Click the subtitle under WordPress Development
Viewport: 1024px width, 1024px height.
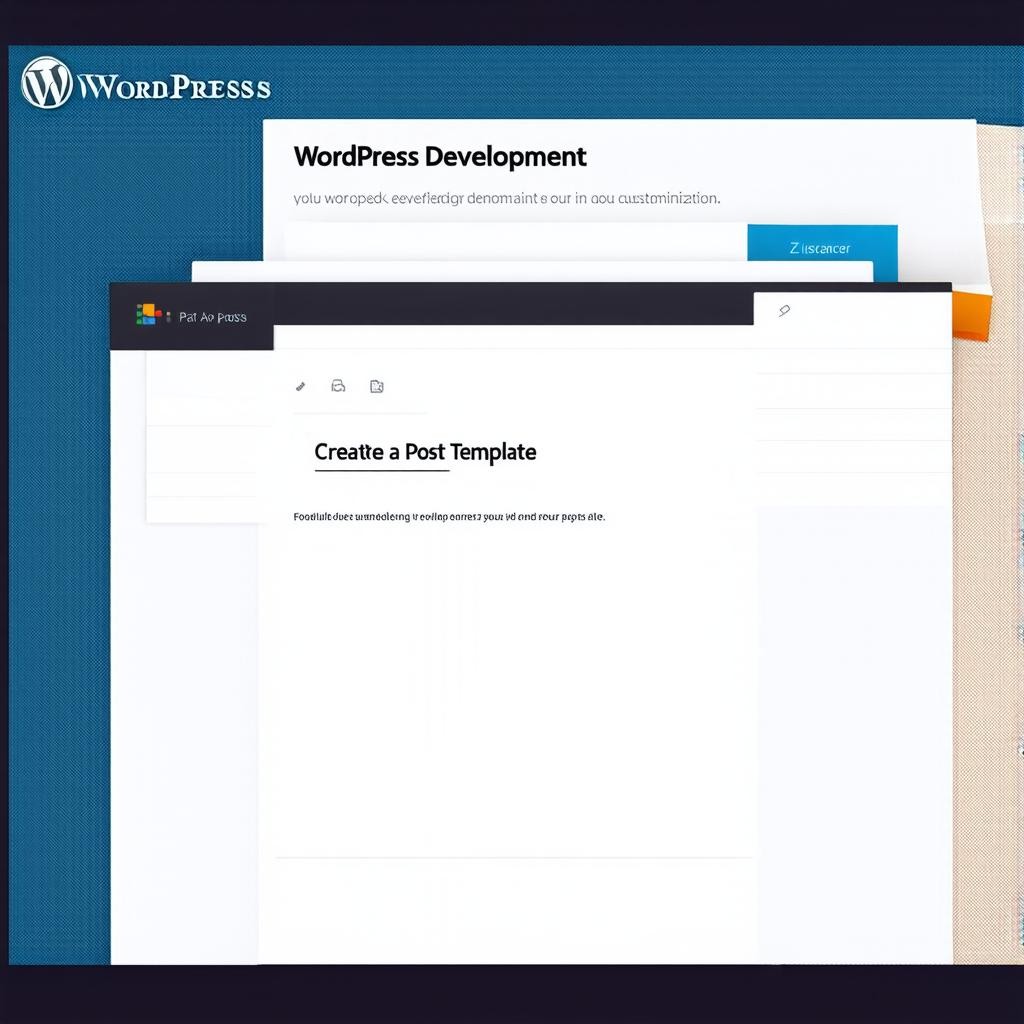pyautogui.click(x=506, y=198)
